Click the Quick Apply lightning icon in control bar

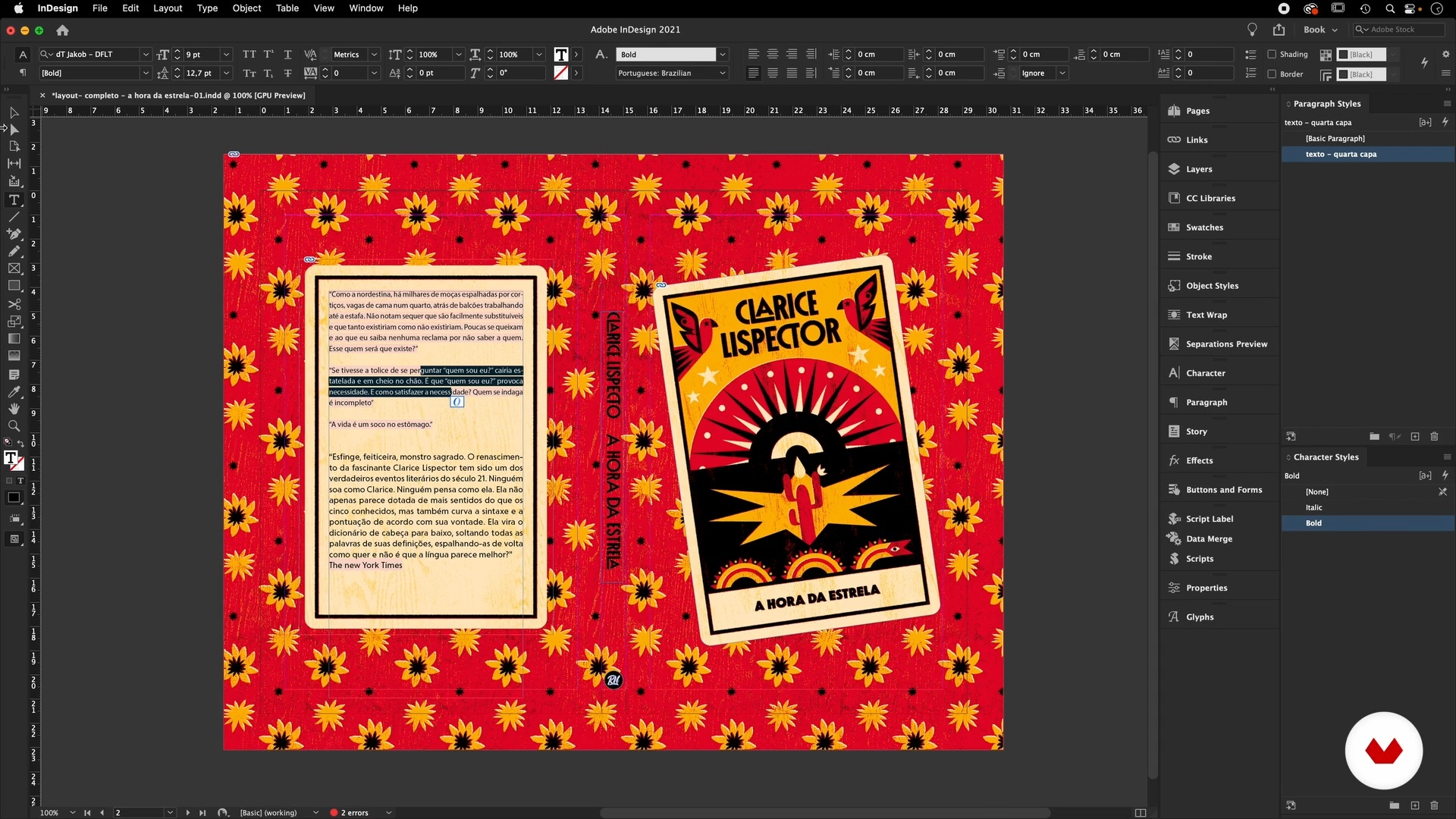(1424, 63)
